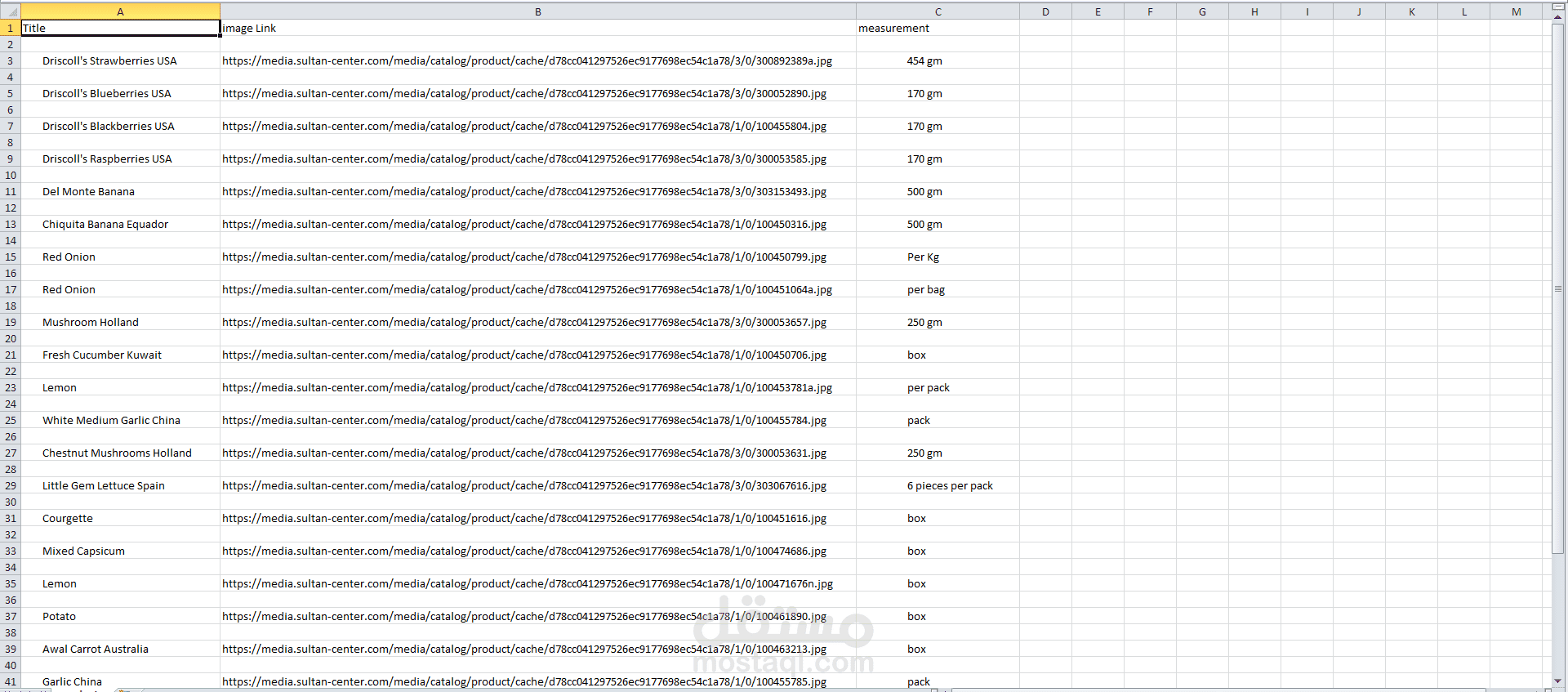Select the 'Fresh Cucumber Kuwait' cell
1568x692 pixels.
tap(120, 355)
